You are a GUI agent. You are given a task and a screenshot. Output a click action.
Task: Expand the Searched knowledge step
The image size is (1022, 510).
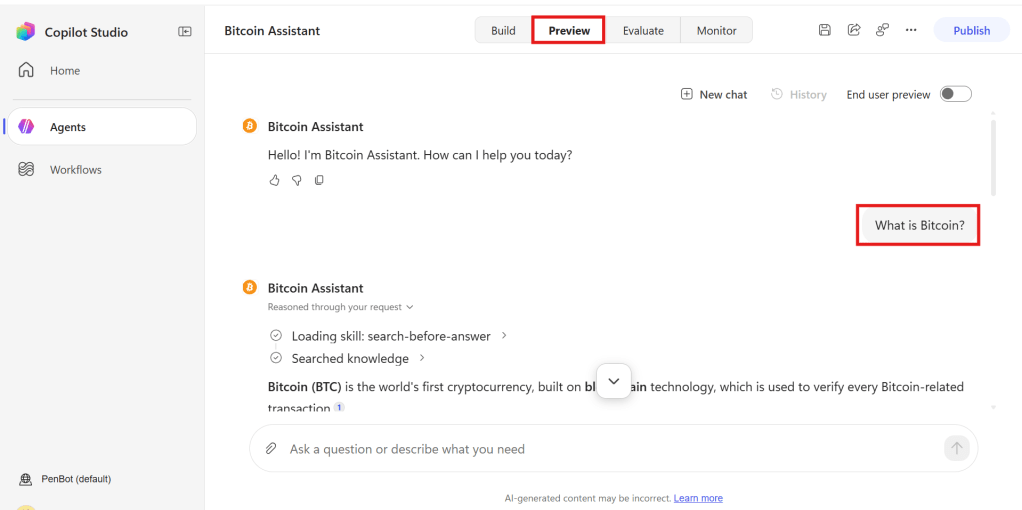coord(349,358)
